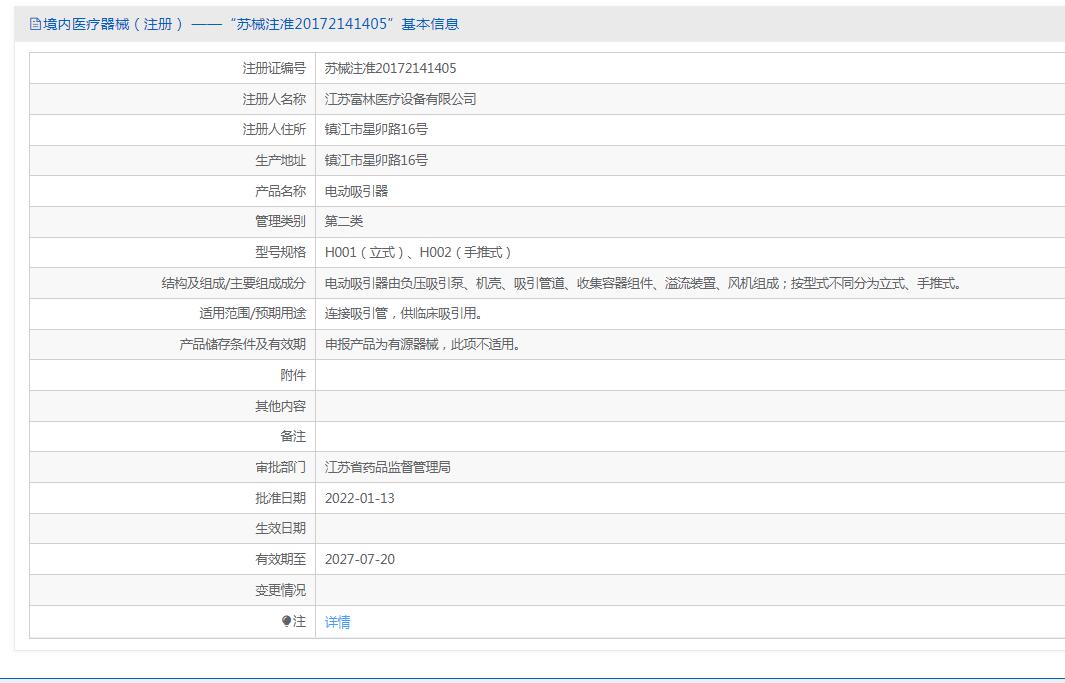Click the 生效日期 label
Viewport: 1065px width, 683px height.
coord(281,528)
